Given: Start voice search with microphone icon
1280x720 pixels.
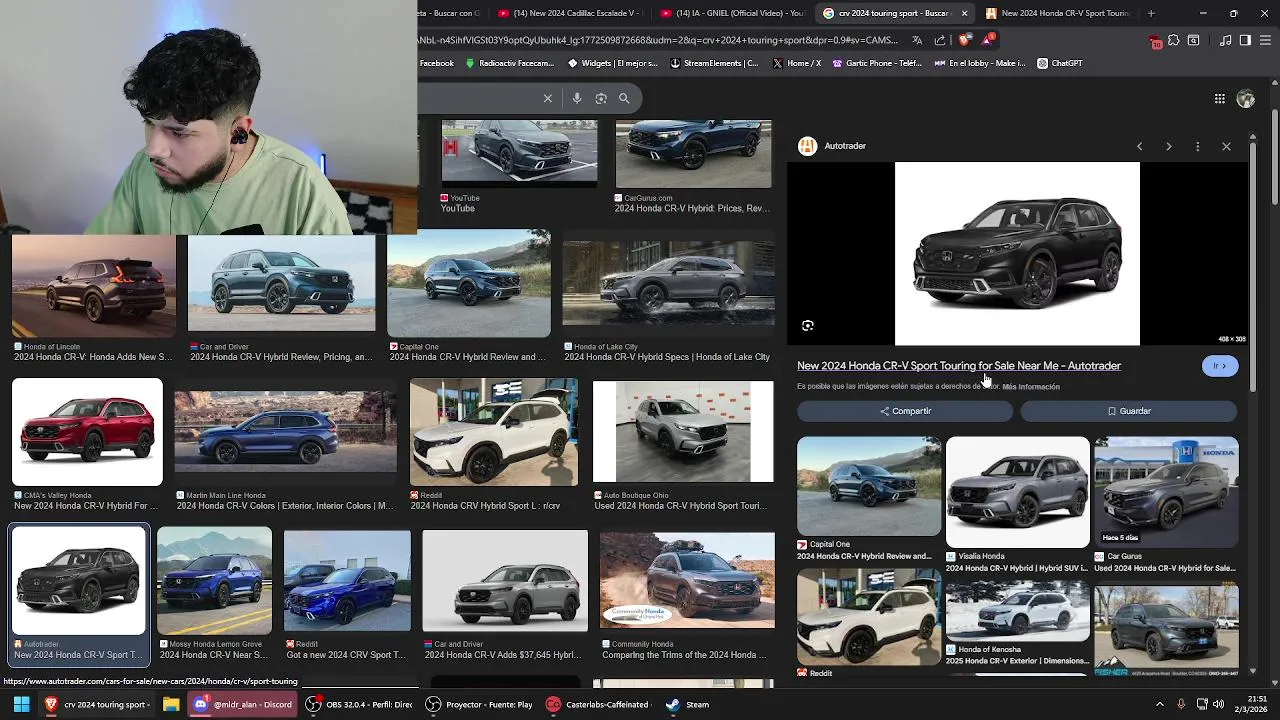Looking at the screenshot, I should [577, 98].
